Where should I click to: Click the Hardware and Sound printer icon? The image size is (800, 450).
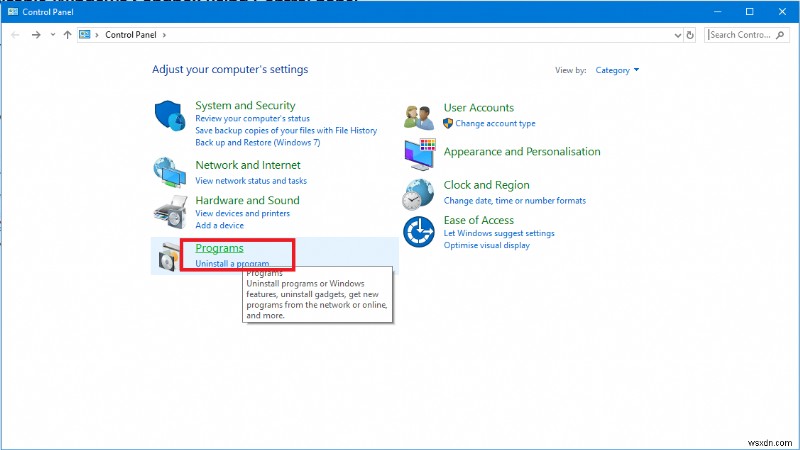(x=170, y=212)
